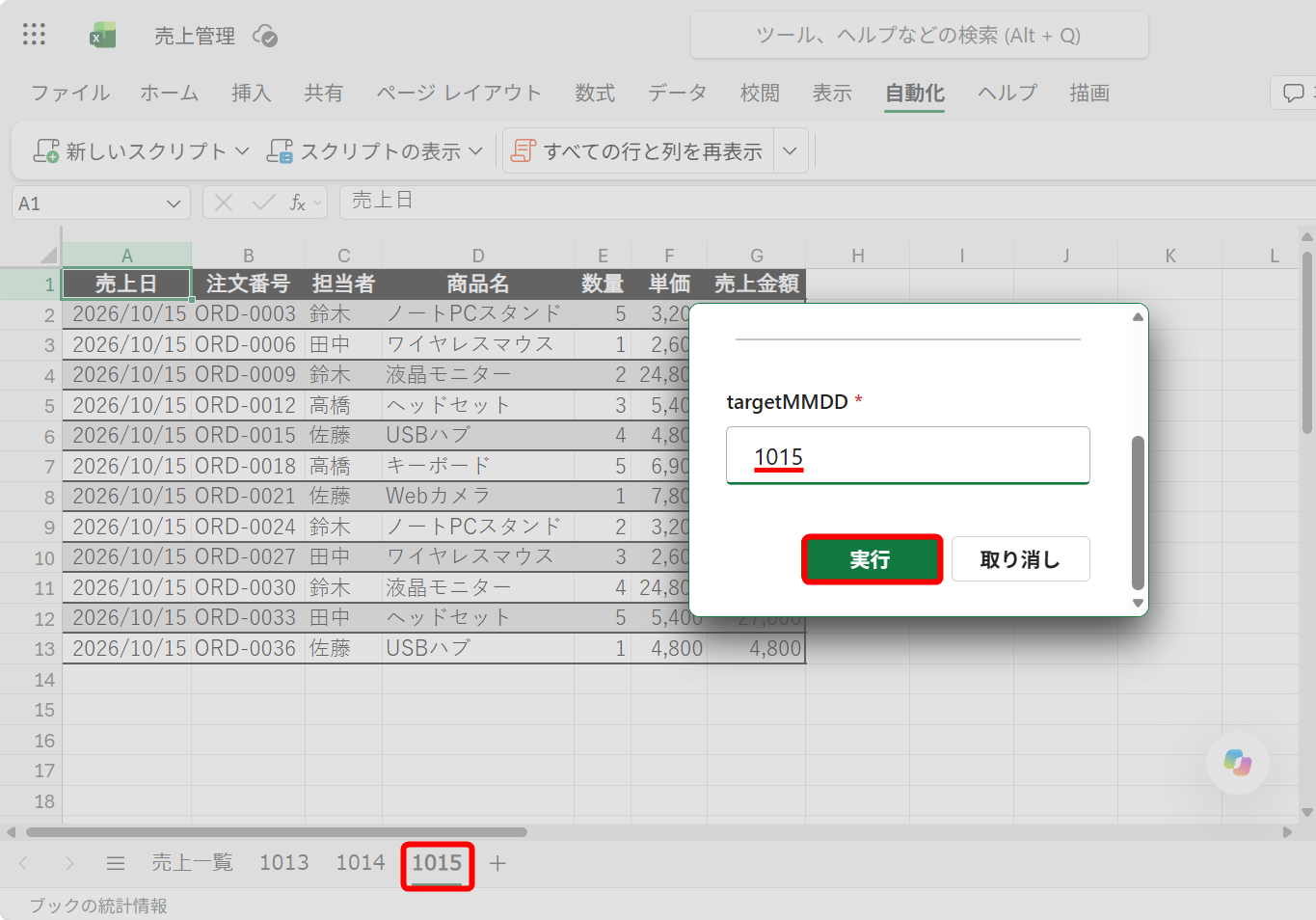
Task: Select all cells with the corner triangle
Action: click(x=48, y=256)
